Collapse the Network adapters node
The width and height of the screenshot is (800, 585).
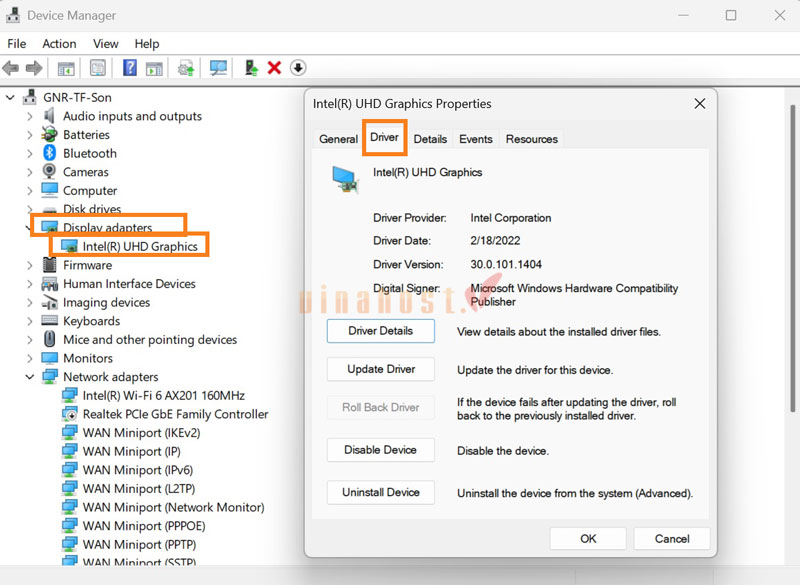coord(30,377)
